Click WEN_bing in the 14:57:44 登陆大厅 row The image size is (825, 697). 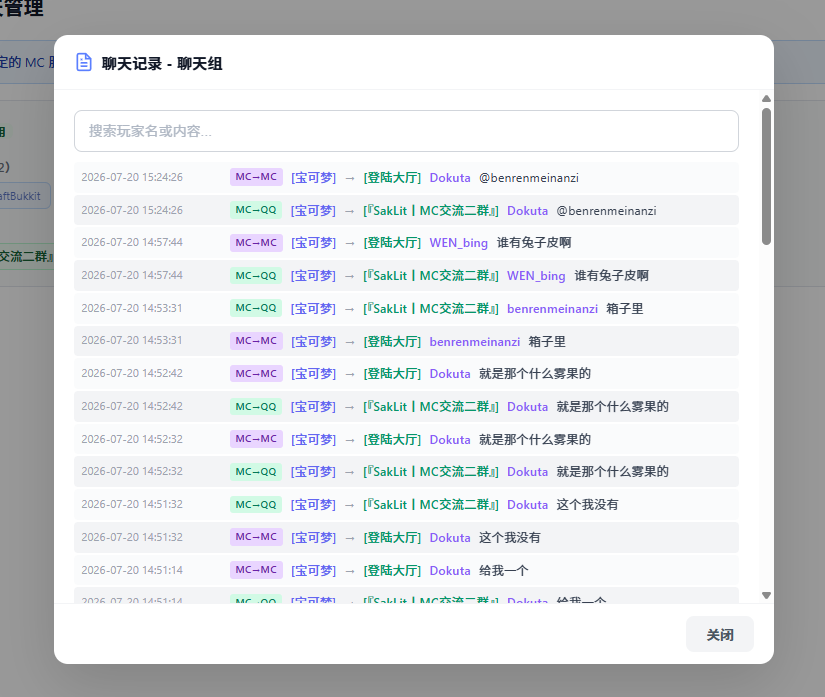point(459,243)
